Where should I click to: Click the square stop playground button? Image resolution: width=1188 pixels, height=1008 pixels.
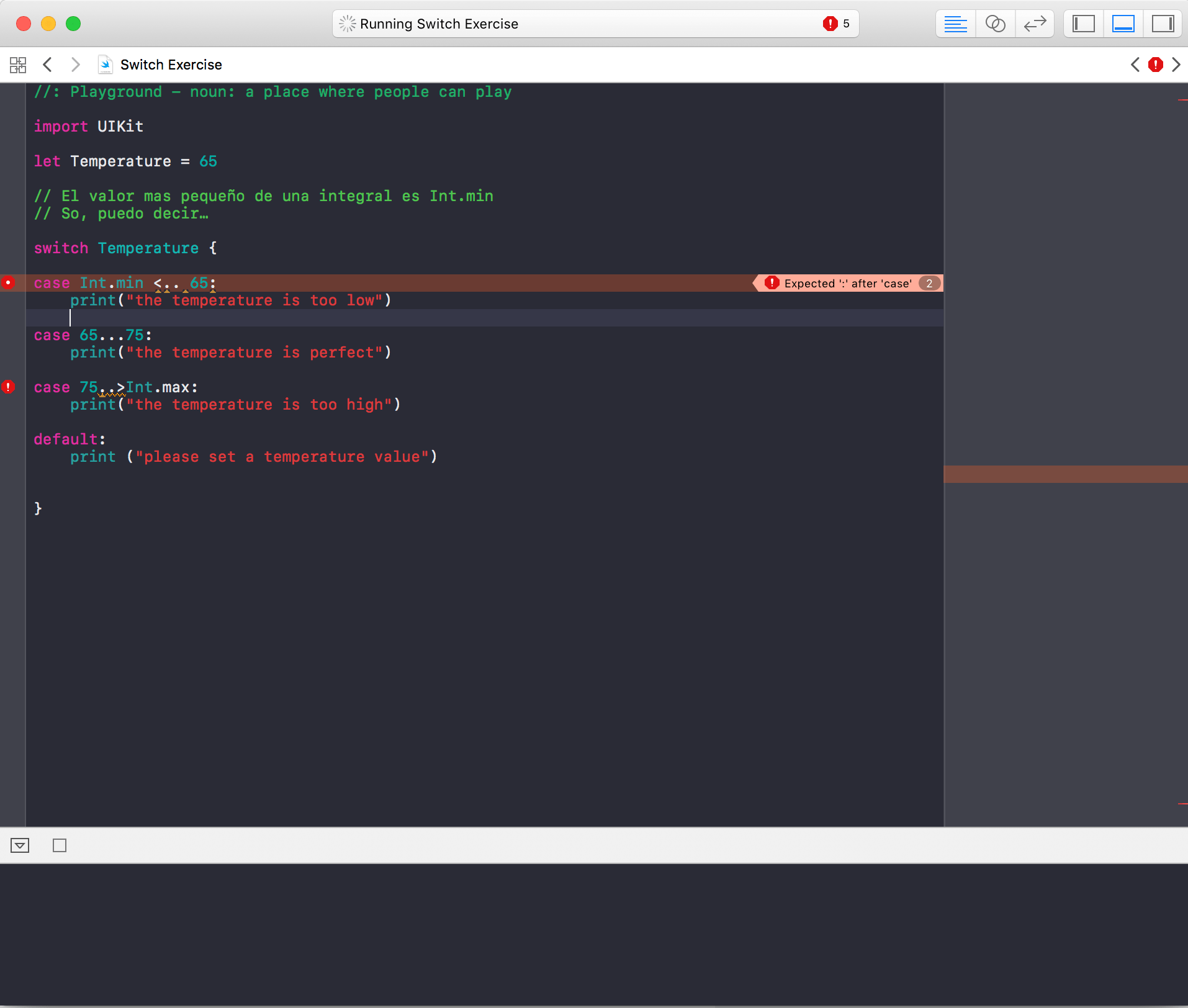[x=60, y=845]
